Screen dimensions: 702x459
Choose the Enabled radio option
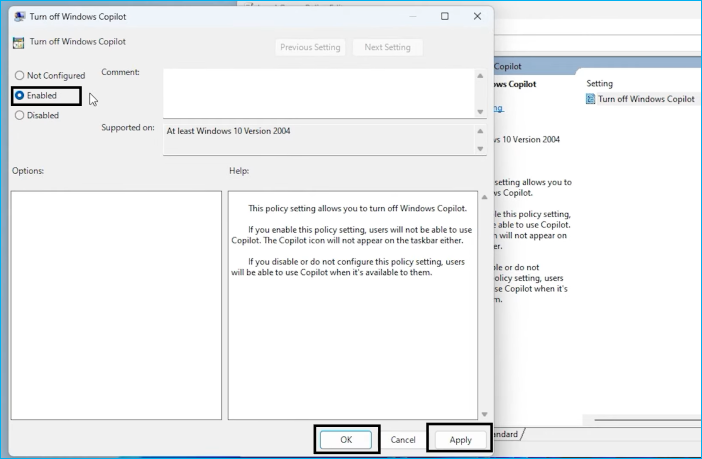click(20, 96)
